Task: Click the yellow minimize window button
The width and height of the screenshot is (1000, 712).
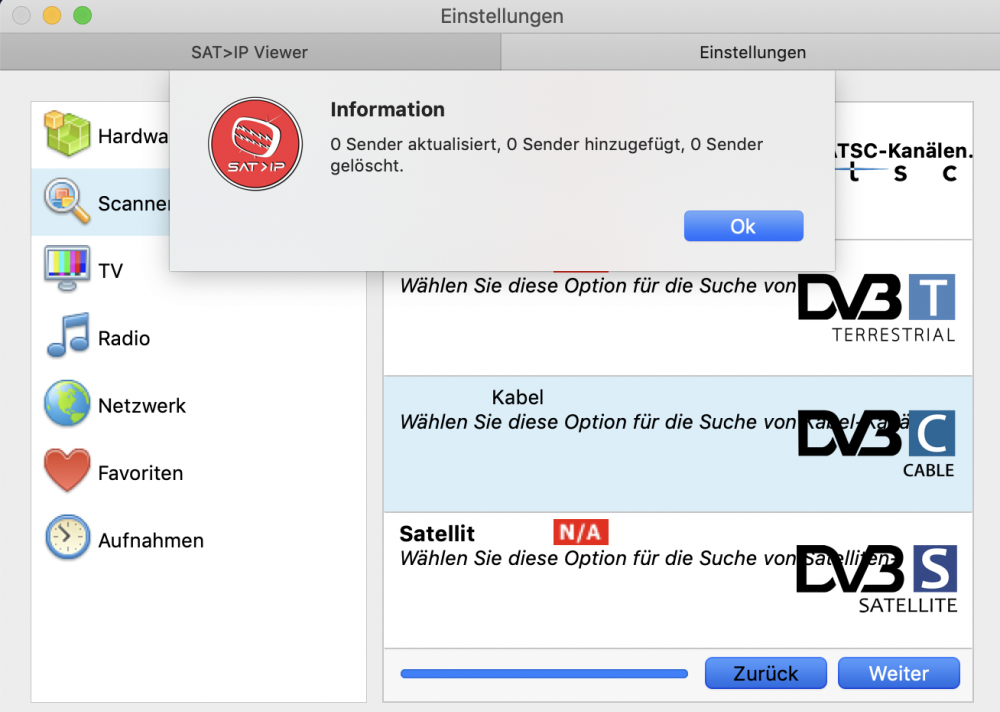Action: click(52, 15)
